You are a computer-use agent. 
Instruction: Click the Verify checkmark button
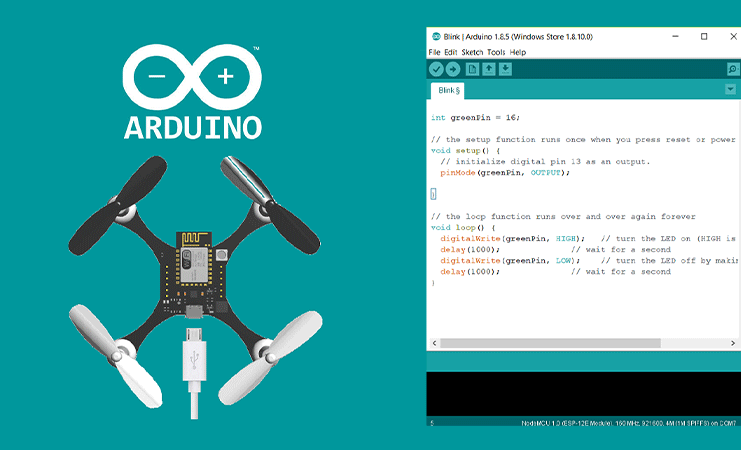tap(436, 69)
